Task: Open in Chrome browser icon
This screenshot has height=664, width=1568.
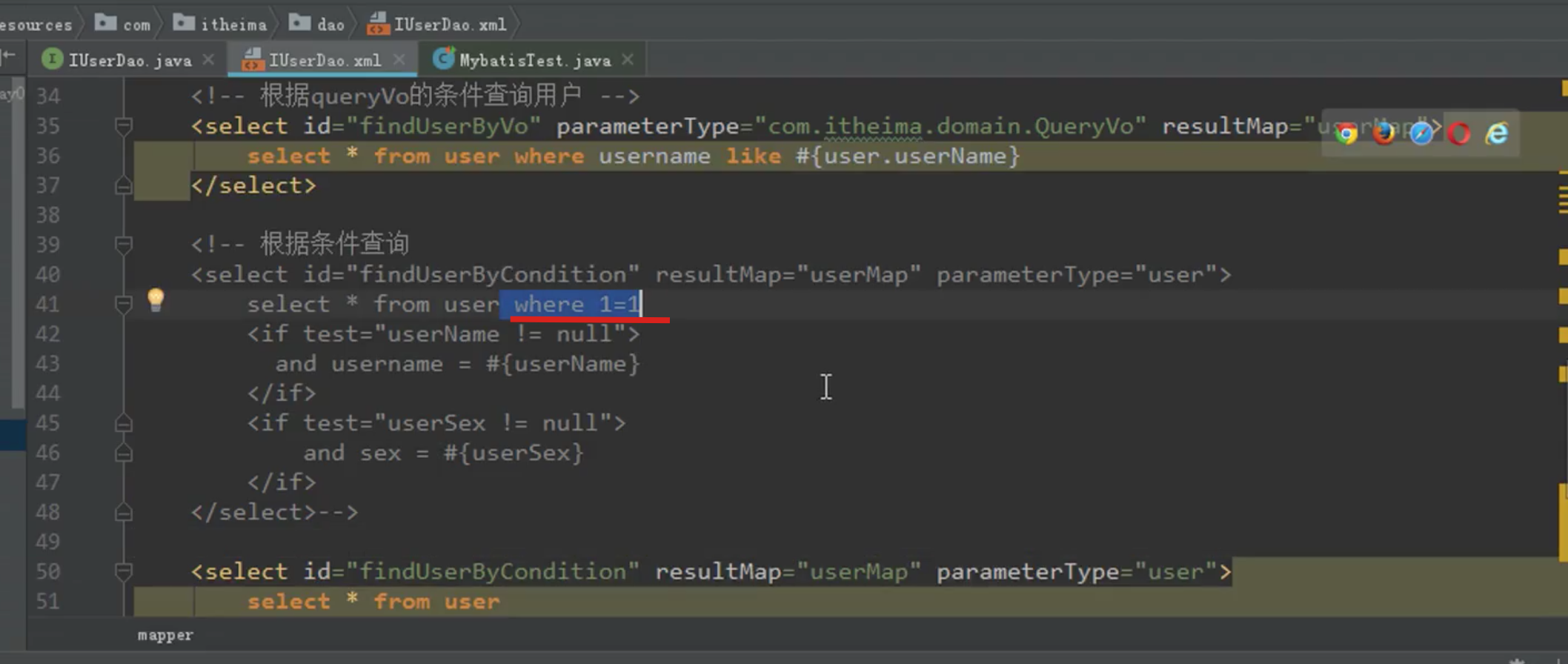Action: 1346,133
